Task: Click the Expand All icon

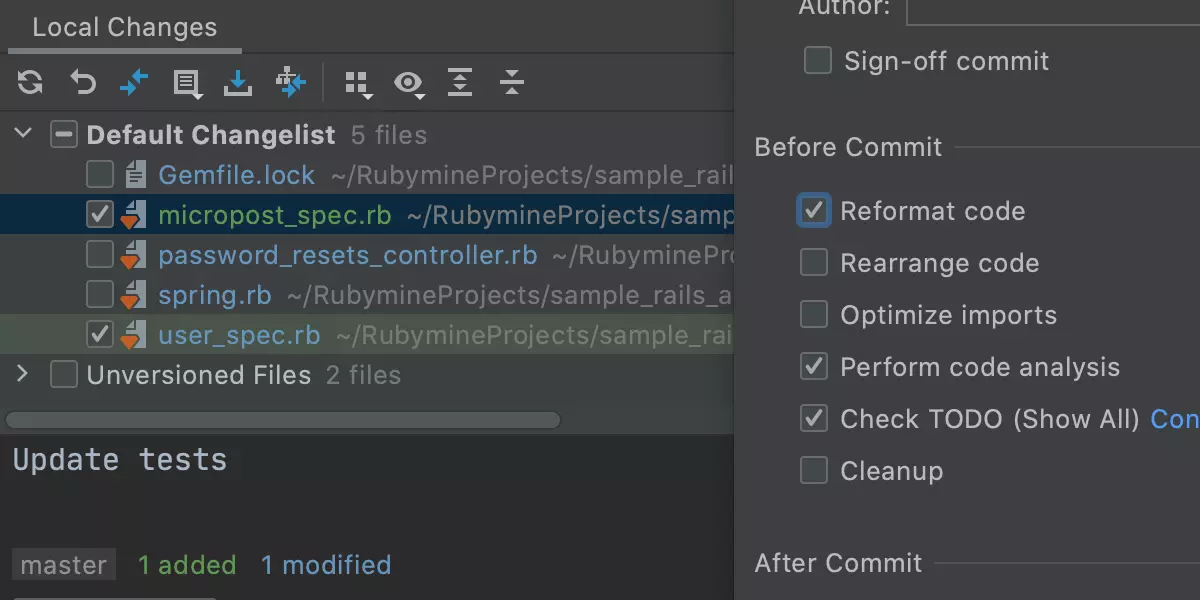Action: pyautogui.click(x=460, y=82)
